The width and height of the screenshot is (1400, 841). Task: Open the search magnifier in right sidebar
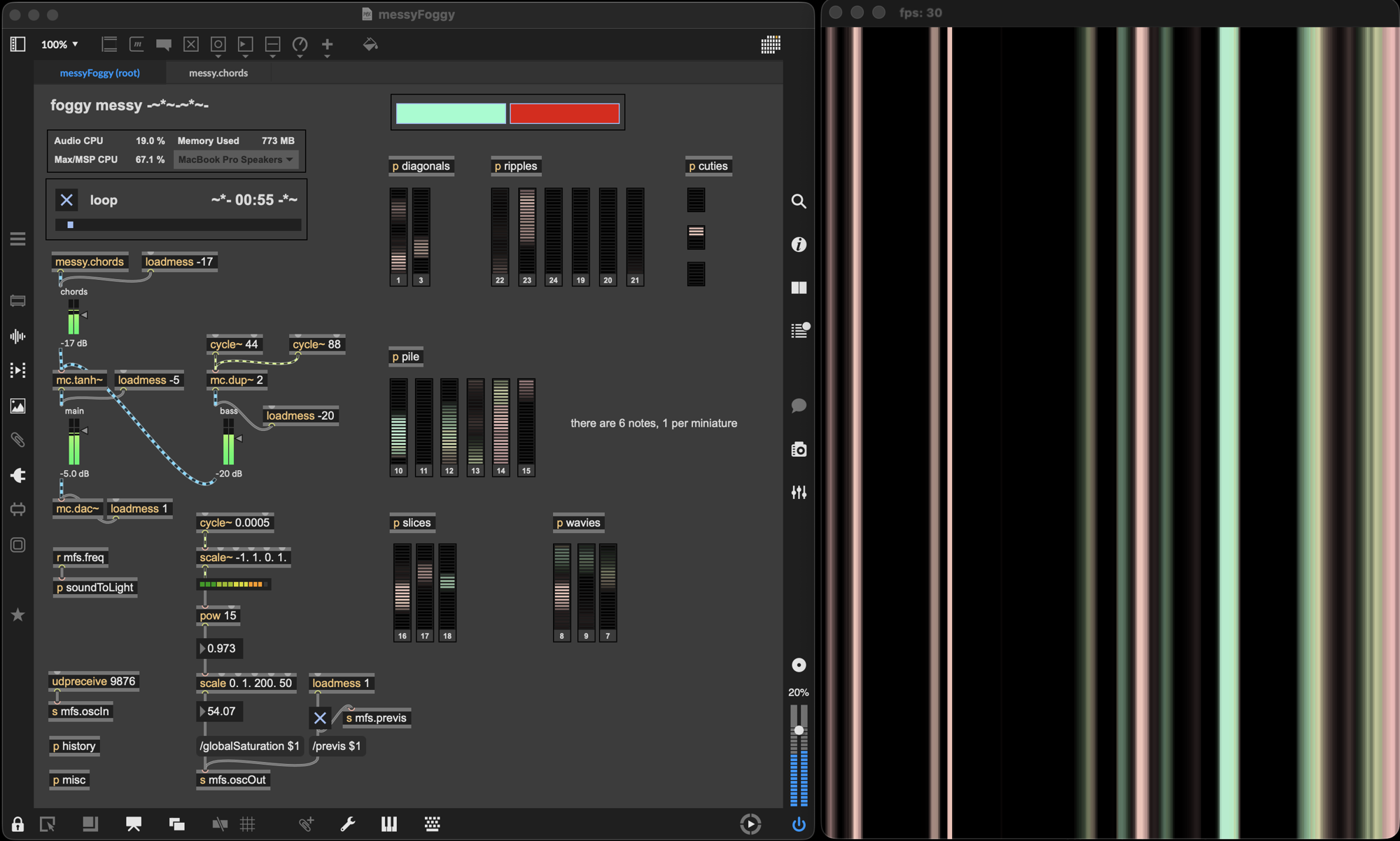click(799, 202)
